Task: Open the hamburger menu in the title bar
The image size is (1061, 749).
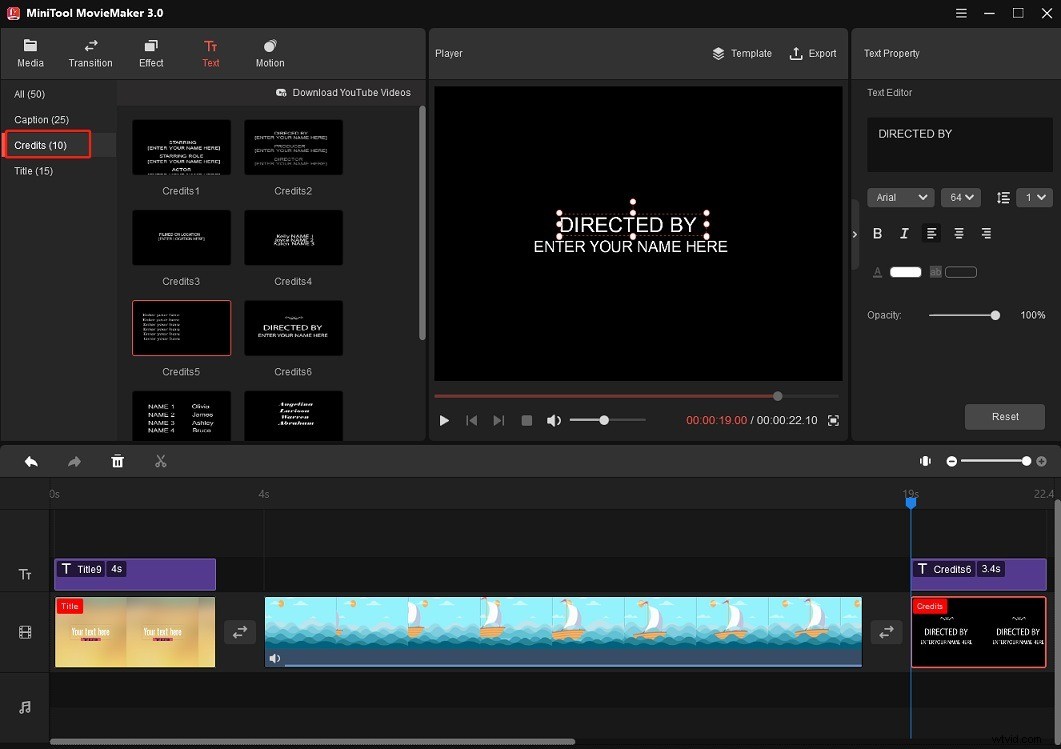Action: point(961,13)
